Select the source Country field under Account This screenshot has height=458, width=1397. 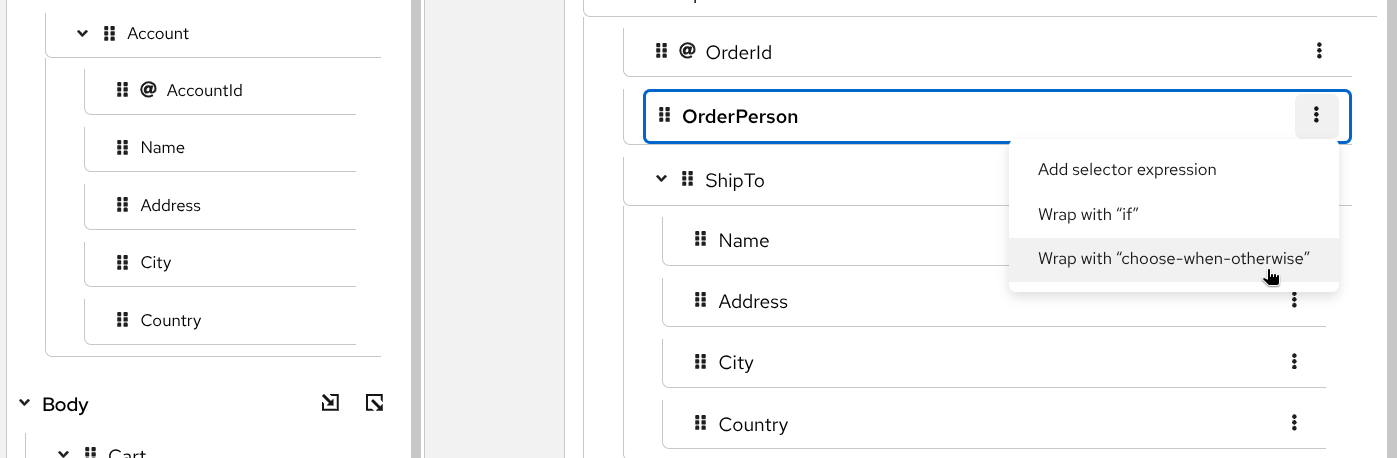point(171,320)
